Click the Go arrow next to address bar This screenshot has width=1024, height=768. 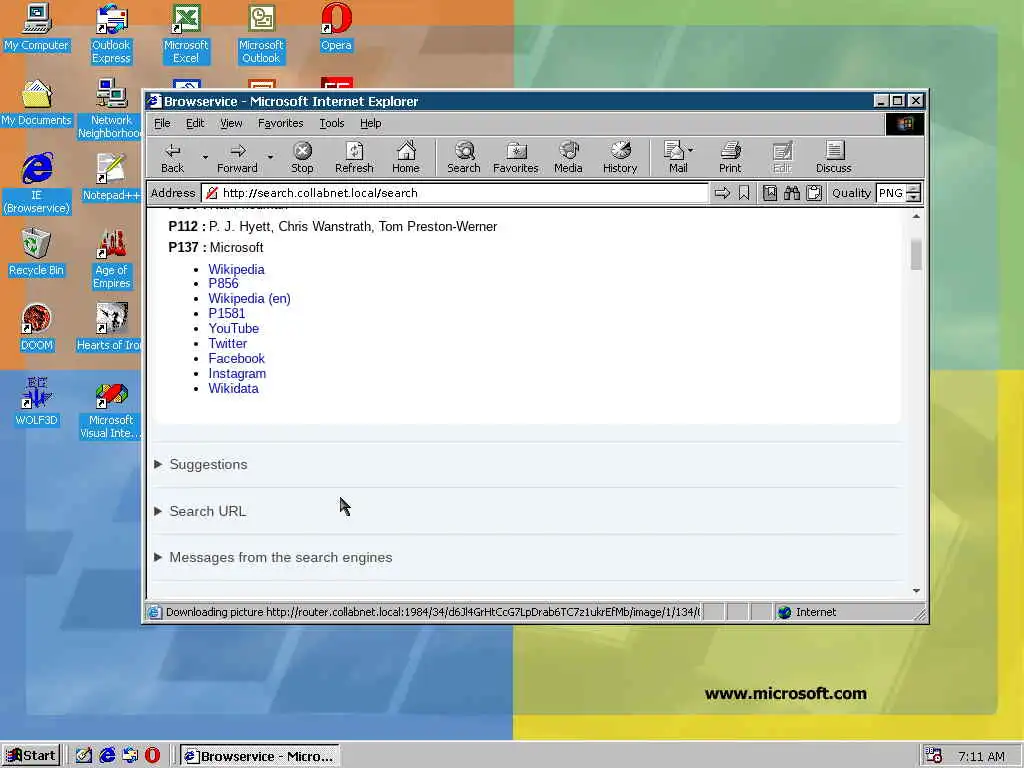tap(722, 193)
